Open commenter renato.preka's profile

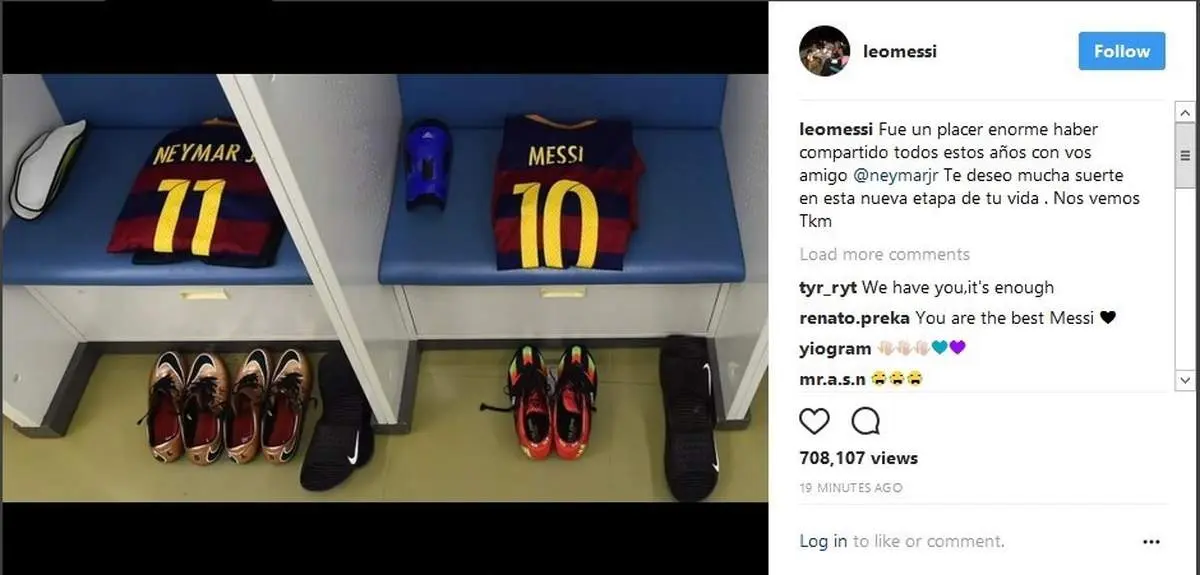855,318
